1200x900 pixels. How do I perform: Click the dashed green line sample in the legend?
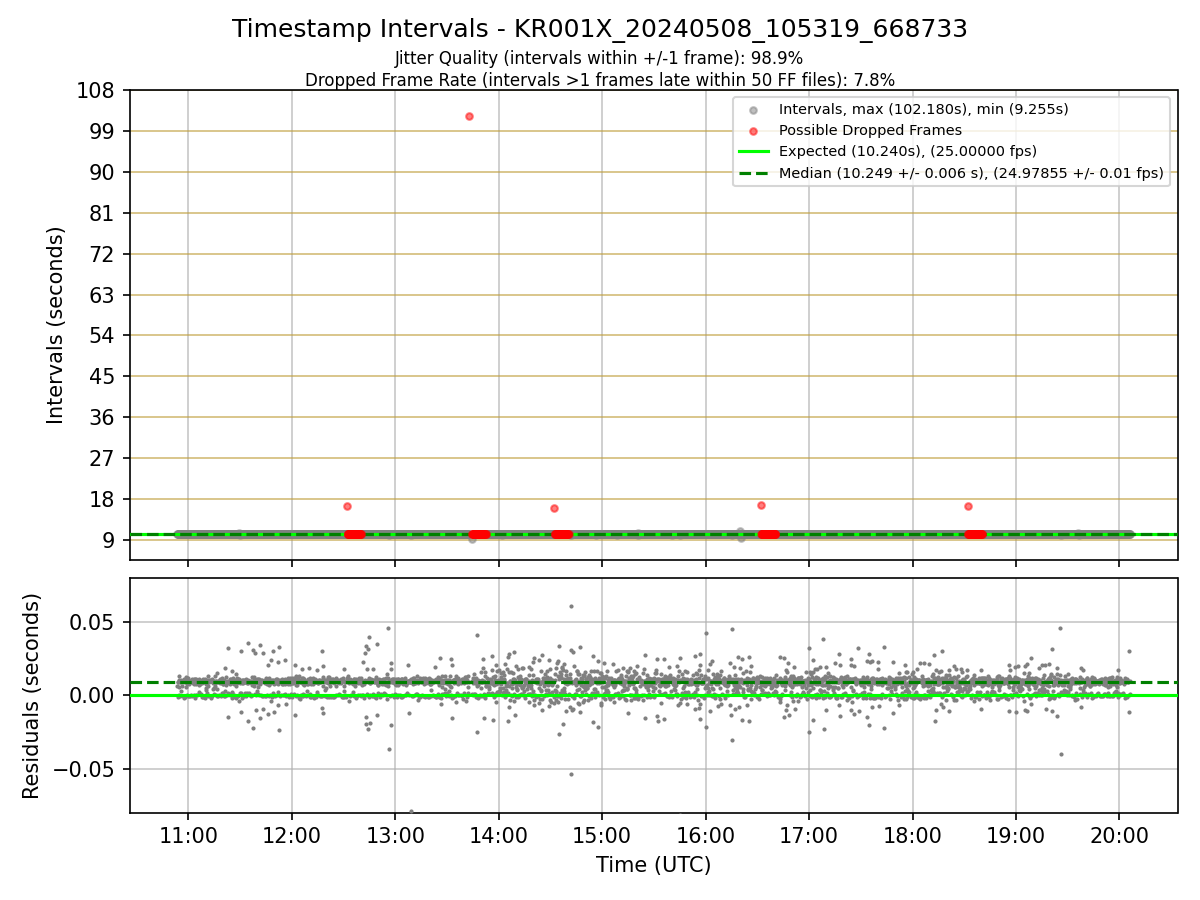click(754, 173)
